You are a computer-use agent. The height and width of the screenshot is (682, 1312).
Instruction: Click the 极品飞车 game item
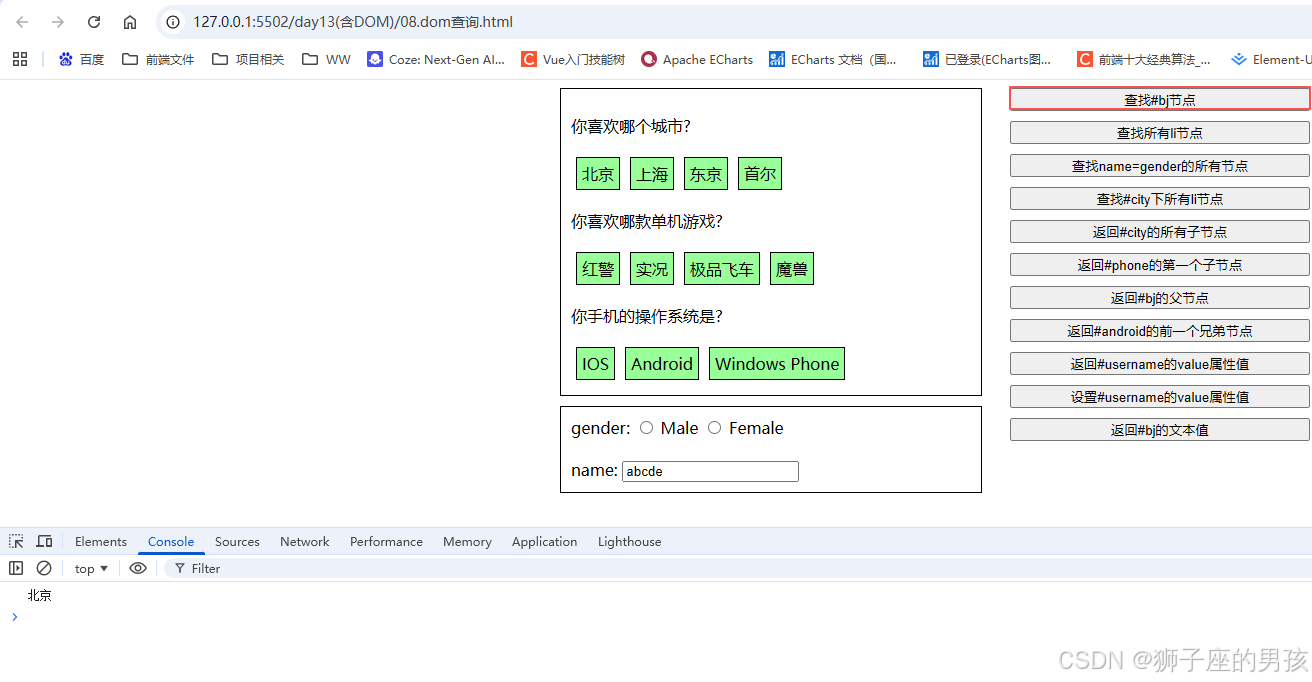[x=722, y=268]
